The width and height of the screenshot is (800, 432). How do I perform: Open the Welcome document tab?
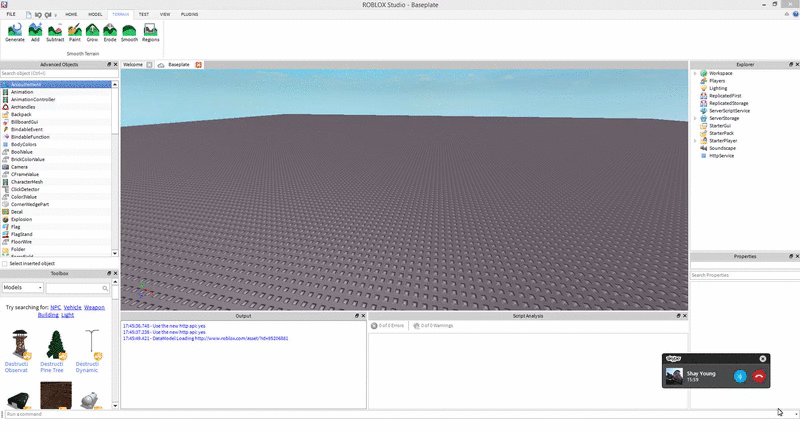133,65
